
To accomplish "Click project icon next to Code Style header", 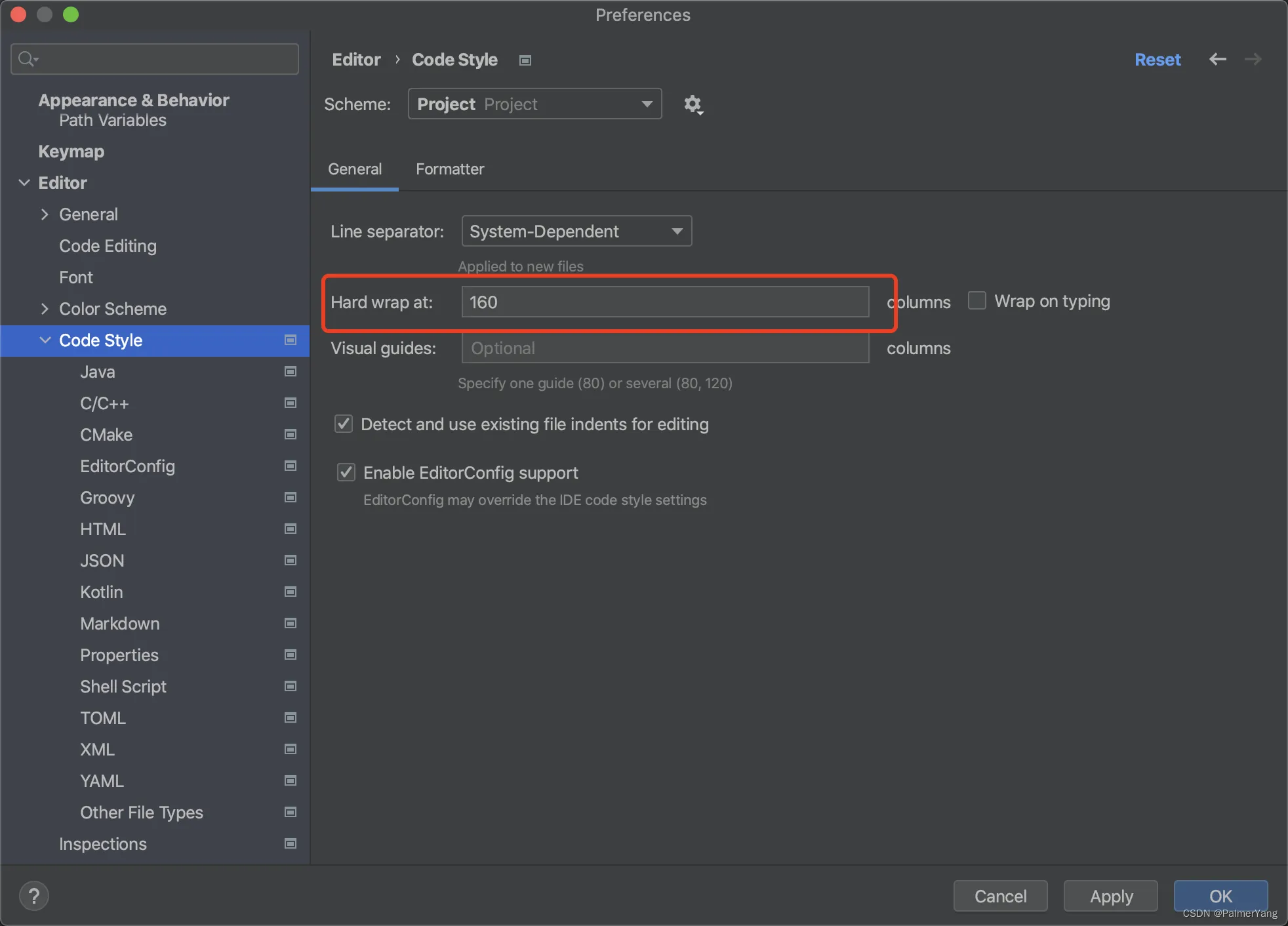I will pos(525,60).
